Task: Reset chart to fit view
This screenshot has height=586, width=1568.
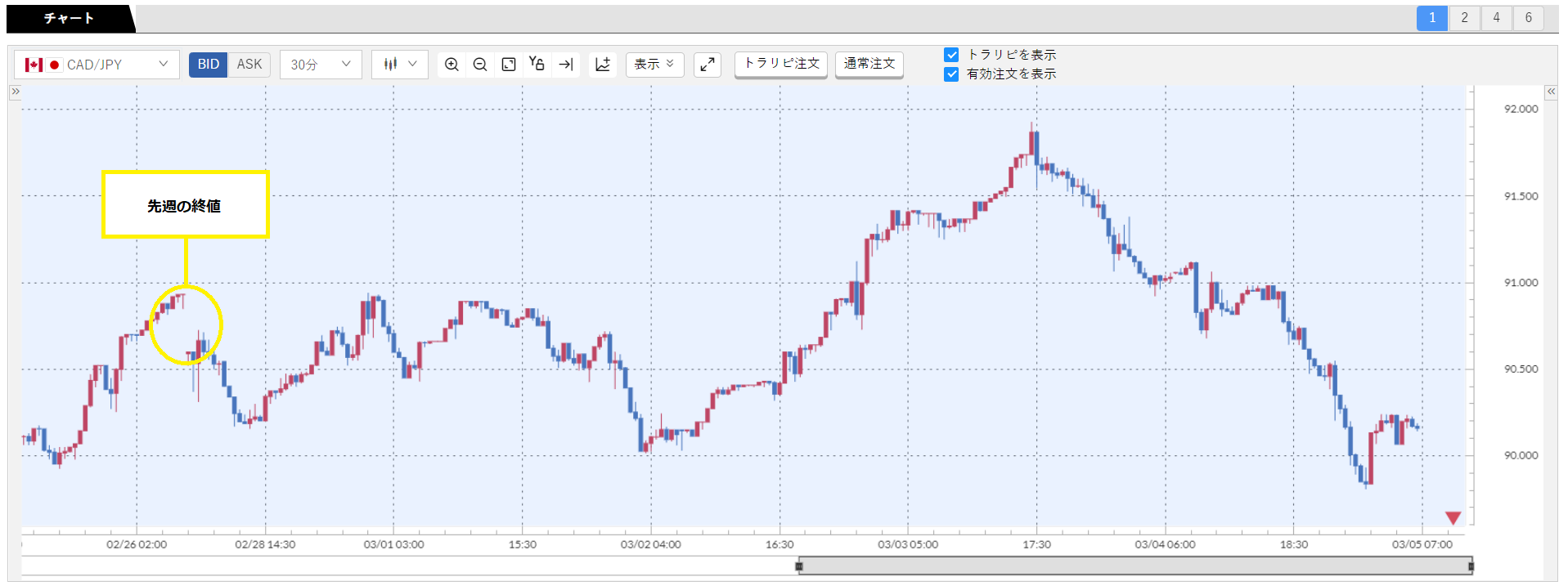Action: click(509, 65)
